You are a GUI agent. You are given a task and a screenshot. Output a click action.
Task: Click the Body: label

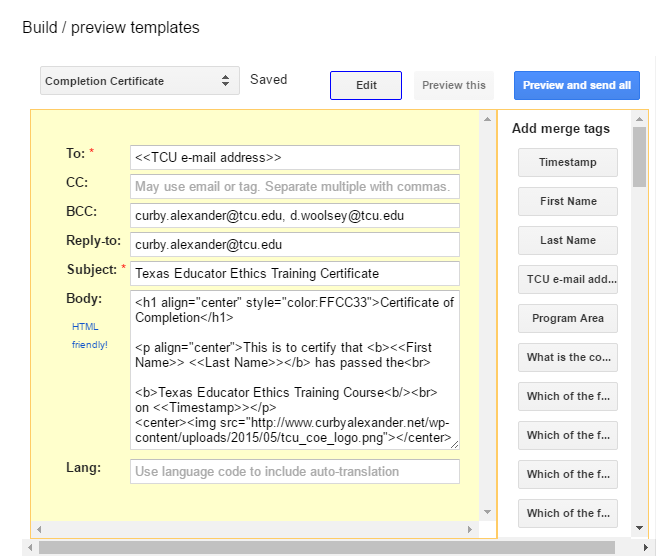coord(84,299)
